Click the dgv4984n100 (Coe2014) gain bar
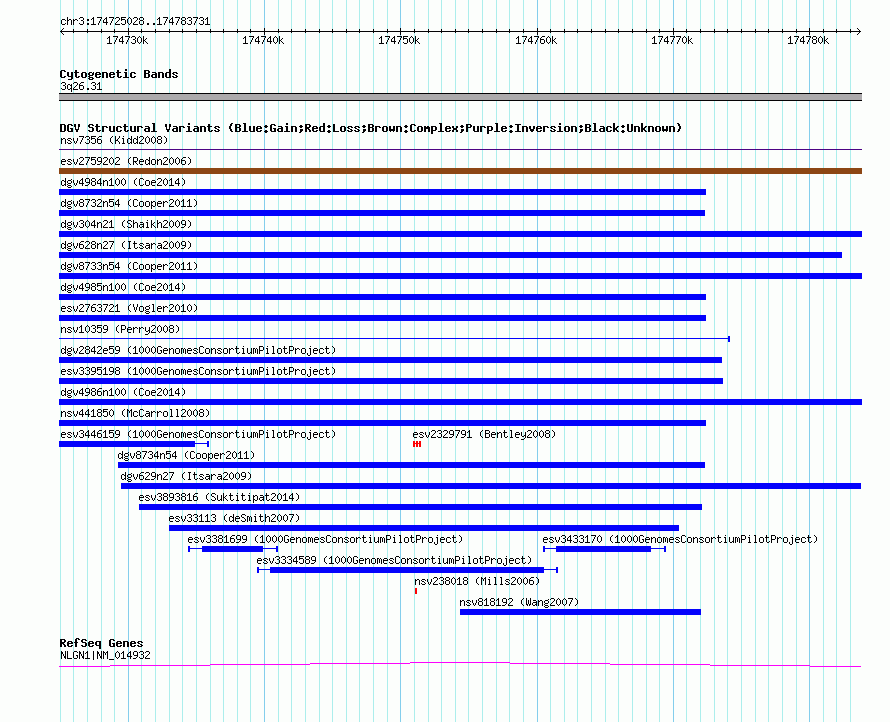This screenshot has width=890, height=722. (383, 192)
